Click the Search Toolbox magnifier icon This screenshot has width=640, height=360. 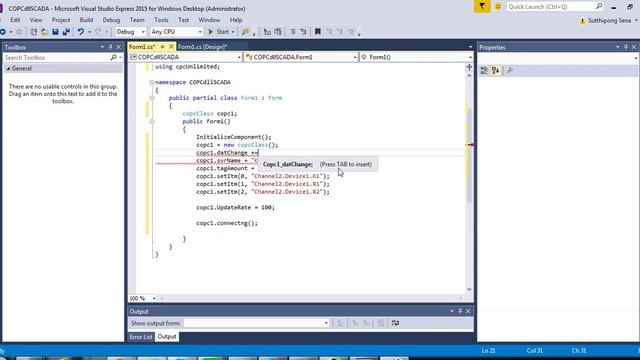113,58
